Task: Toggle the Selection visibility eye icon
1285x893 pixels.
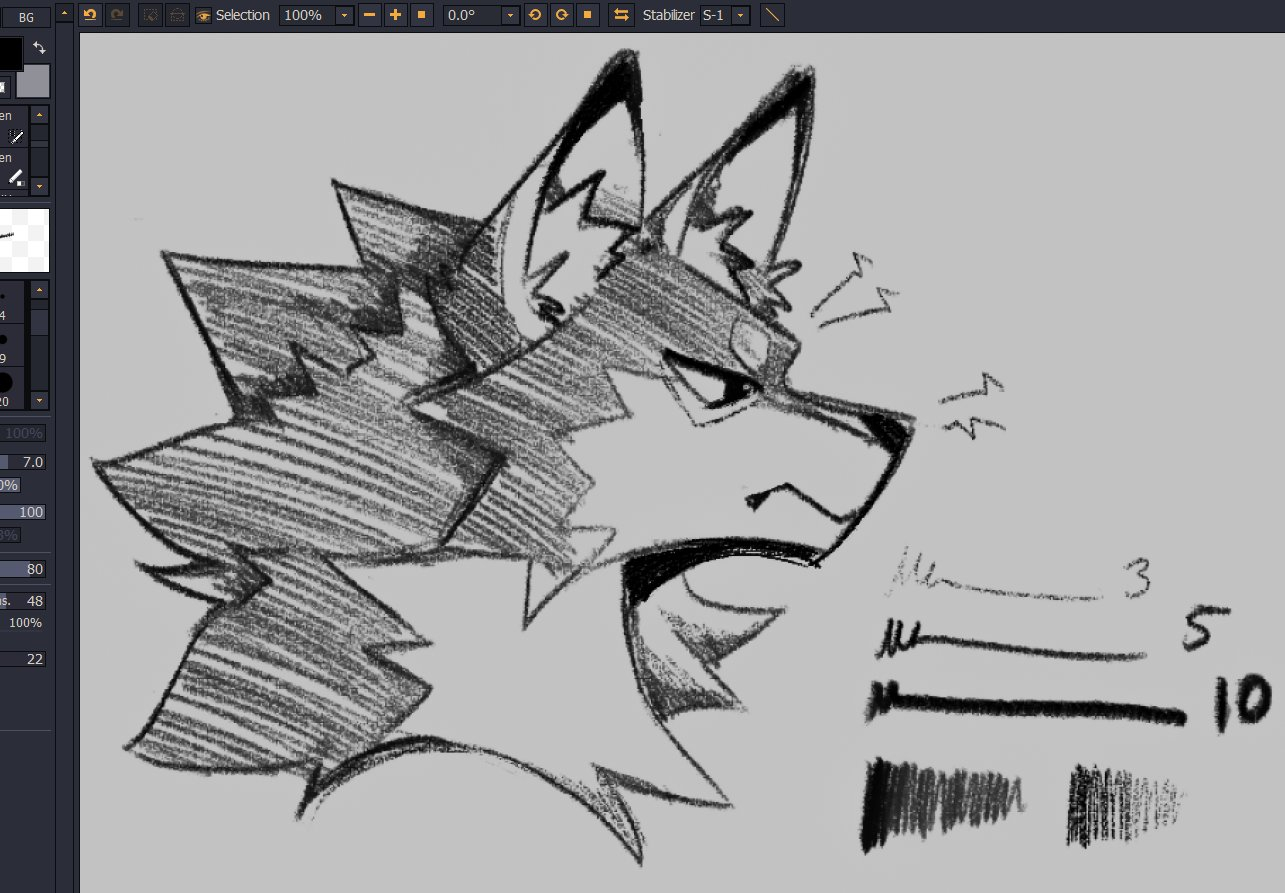Action: point(203,15)
